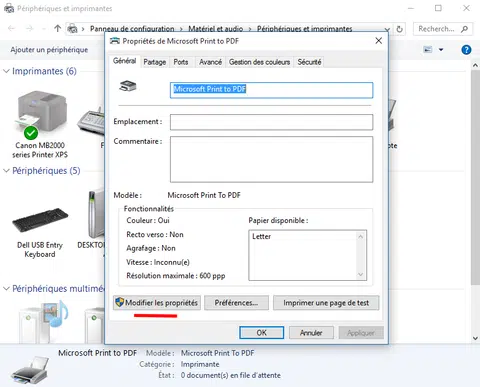
Task: Click the printer icon in the General tab
Action: click(128, 86)
